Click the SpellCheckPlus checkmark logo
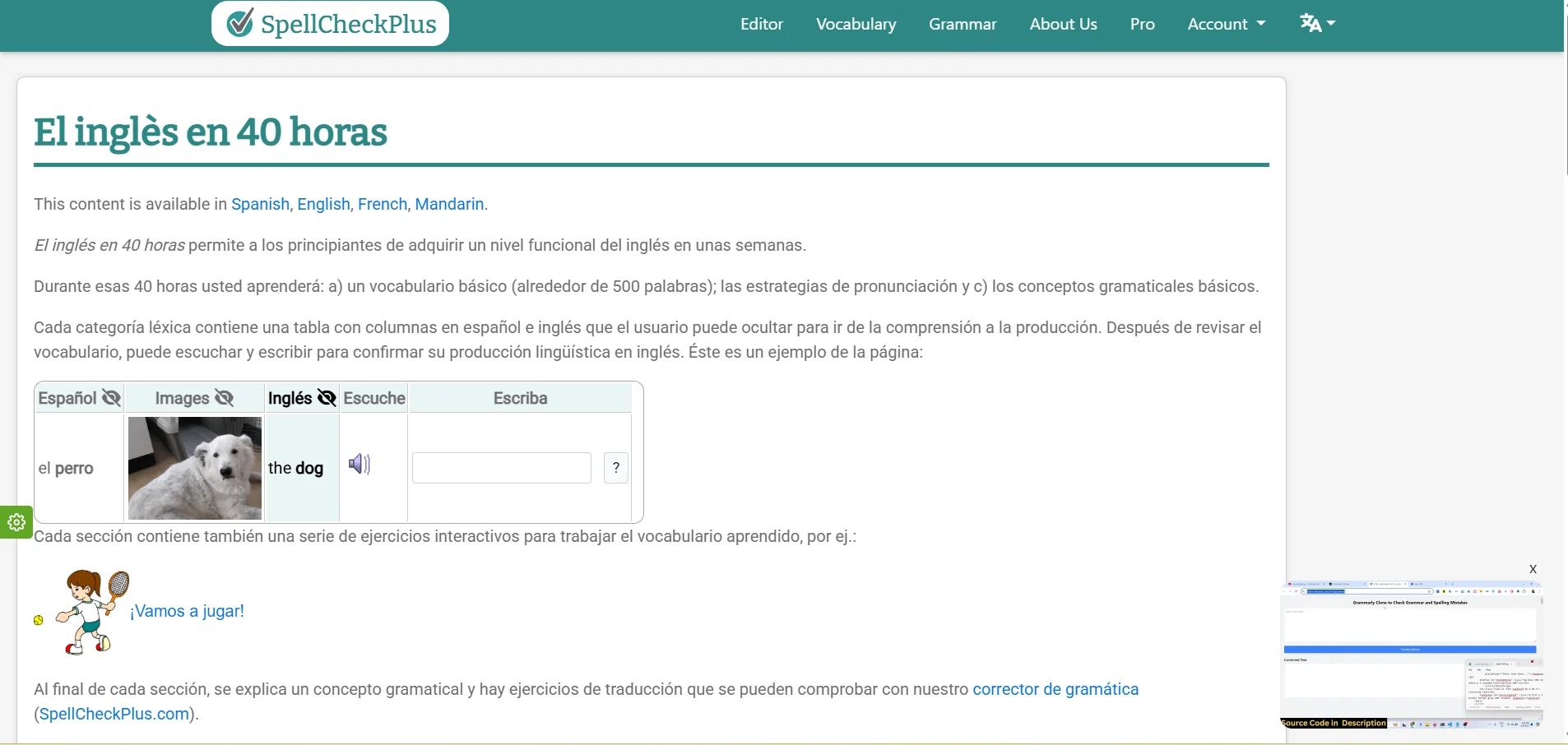This screenshot has height=745, width=1568. click(x=240, y=23)
